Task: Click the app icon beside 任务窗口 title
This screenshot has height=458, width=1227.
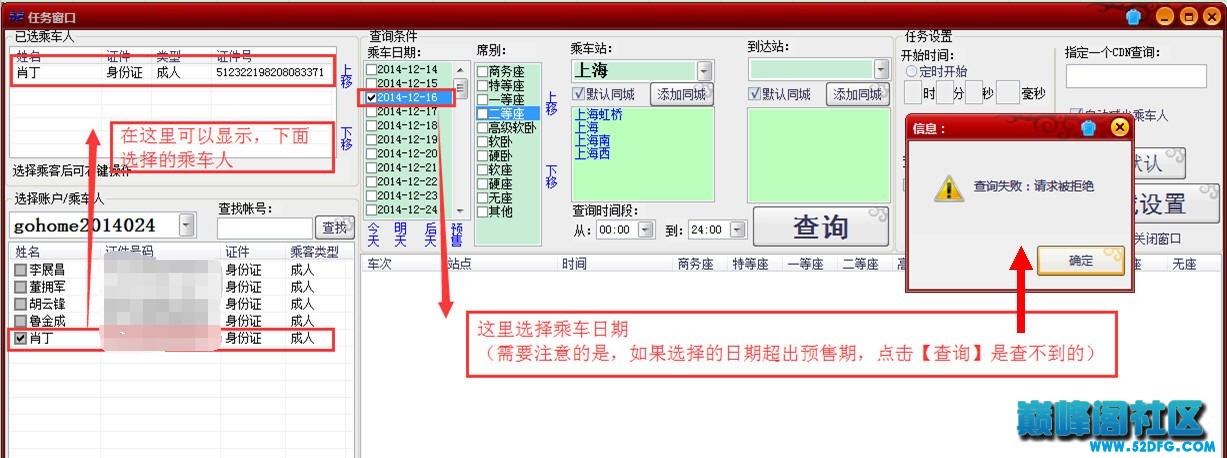Action: pyautogui.click(x=16, y=17)
